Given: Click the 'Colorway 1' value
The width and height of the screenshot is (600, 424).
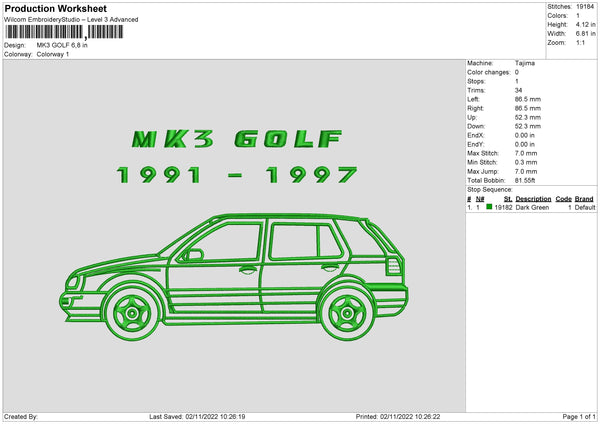Looking at the screenshot, I should [53, 54].
